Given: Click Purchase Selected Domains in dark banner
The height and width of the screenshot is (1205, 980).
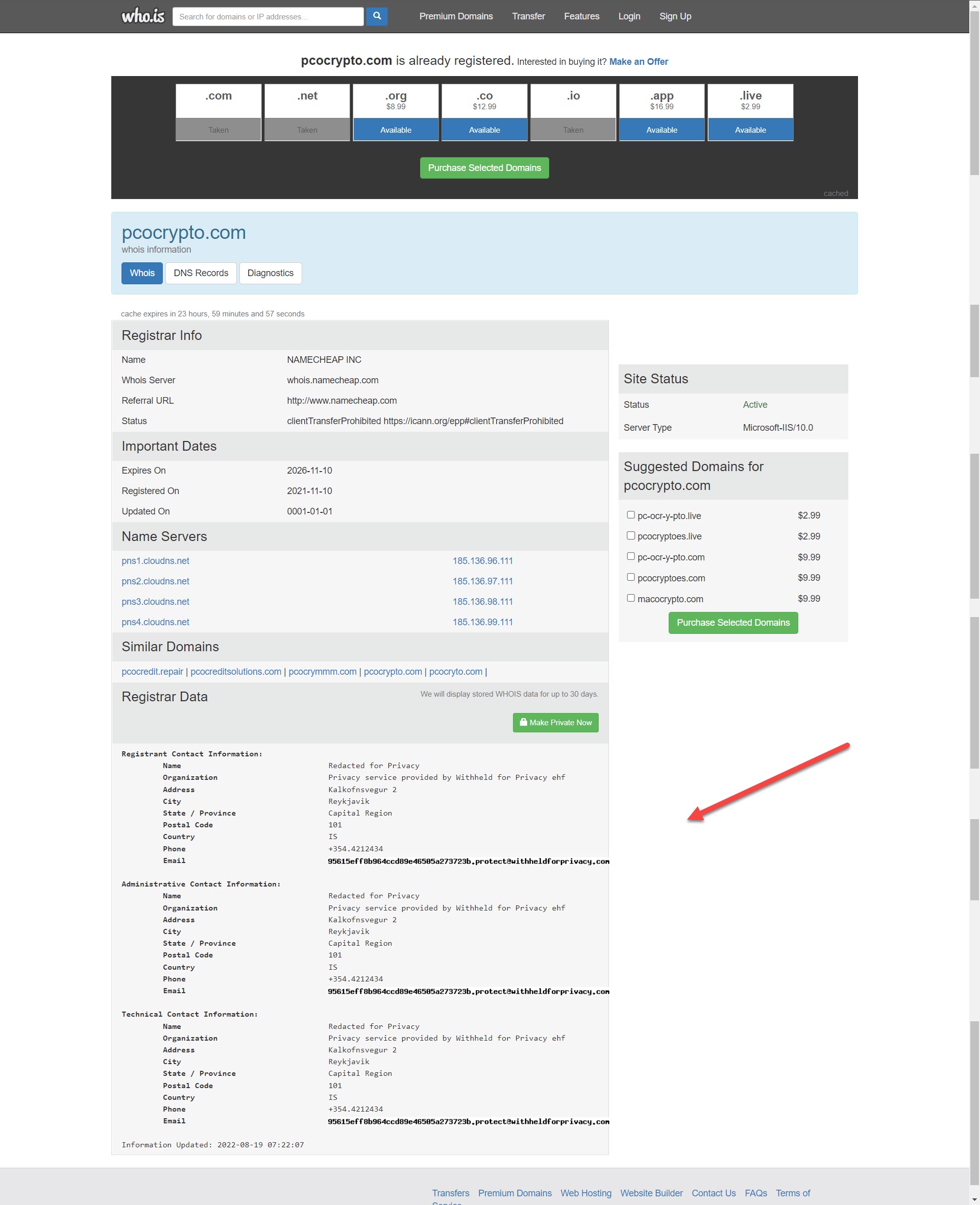Looking at the screenshot, I should tap(484, 167).
